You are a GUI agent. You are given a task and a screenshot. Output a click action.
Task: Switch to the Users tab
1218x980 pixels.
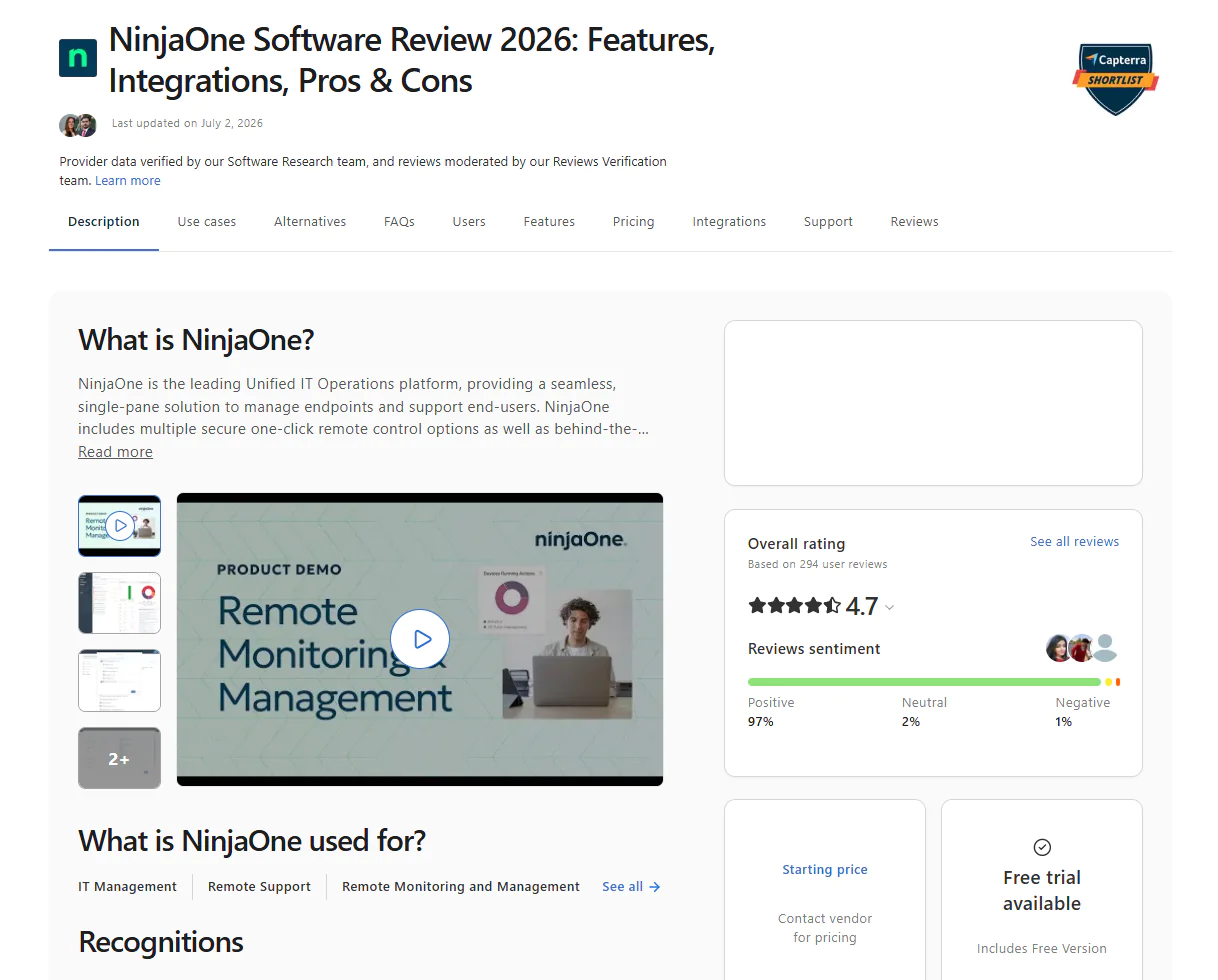point(469,222)
